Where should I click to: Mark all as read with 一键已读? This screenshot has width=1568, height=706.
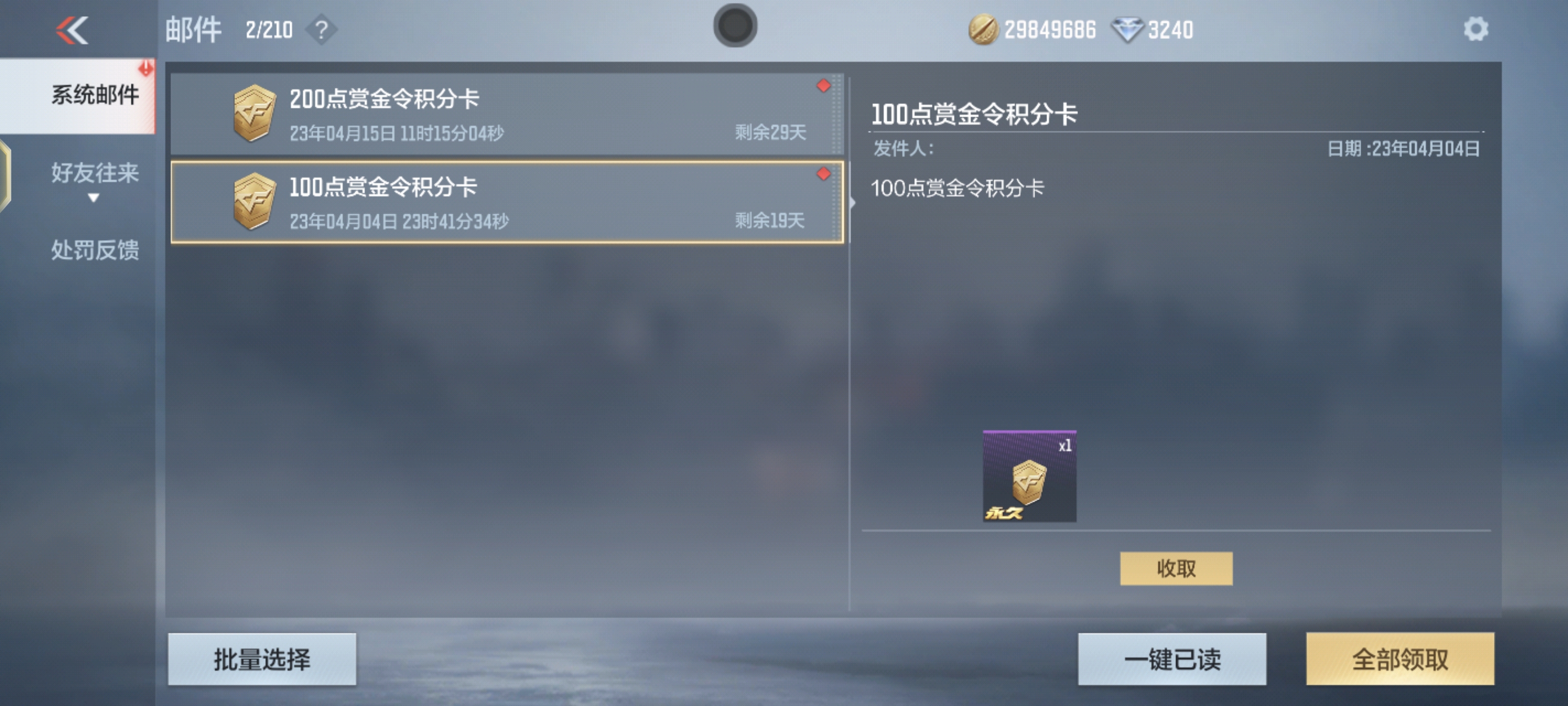click(1172, 658)
